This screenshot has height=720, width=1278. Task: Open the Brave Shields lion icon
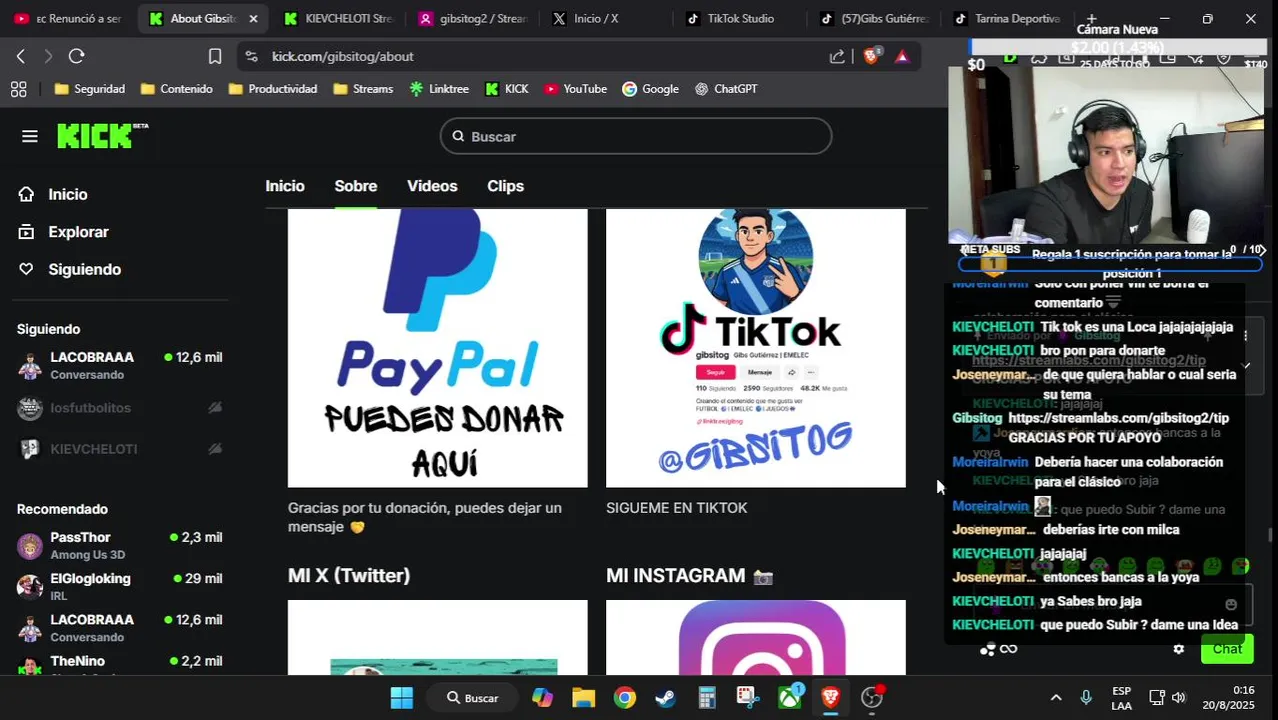coord(871,56)
